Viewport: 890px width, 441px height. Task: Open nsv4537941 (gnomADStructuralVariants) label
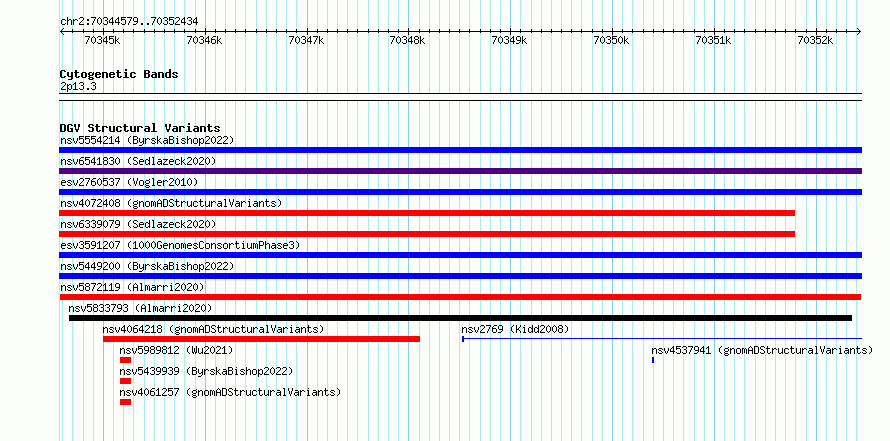[762, 350]
